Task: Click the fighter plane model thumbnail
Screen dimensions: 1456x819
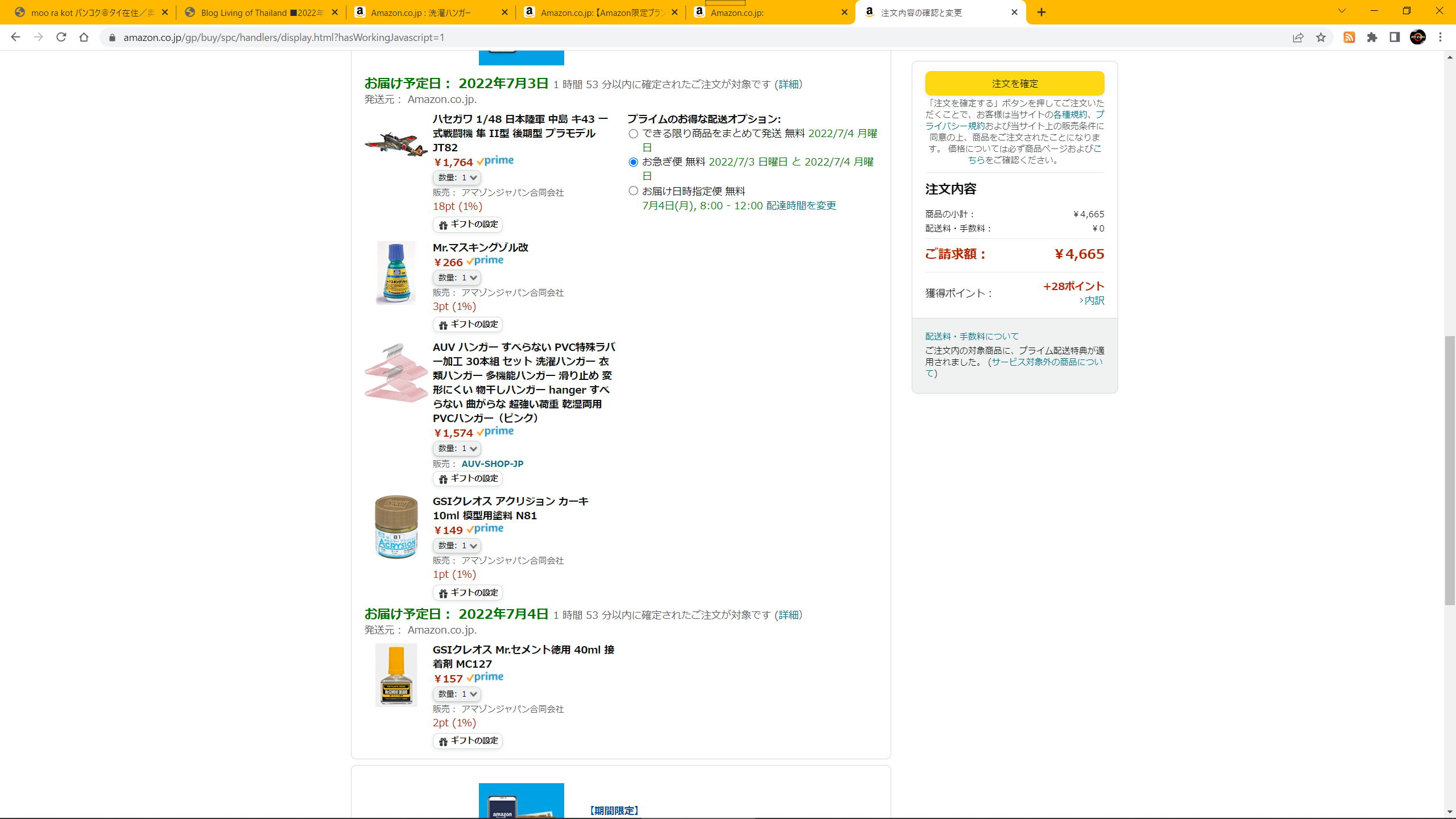Action: point(396,144)
